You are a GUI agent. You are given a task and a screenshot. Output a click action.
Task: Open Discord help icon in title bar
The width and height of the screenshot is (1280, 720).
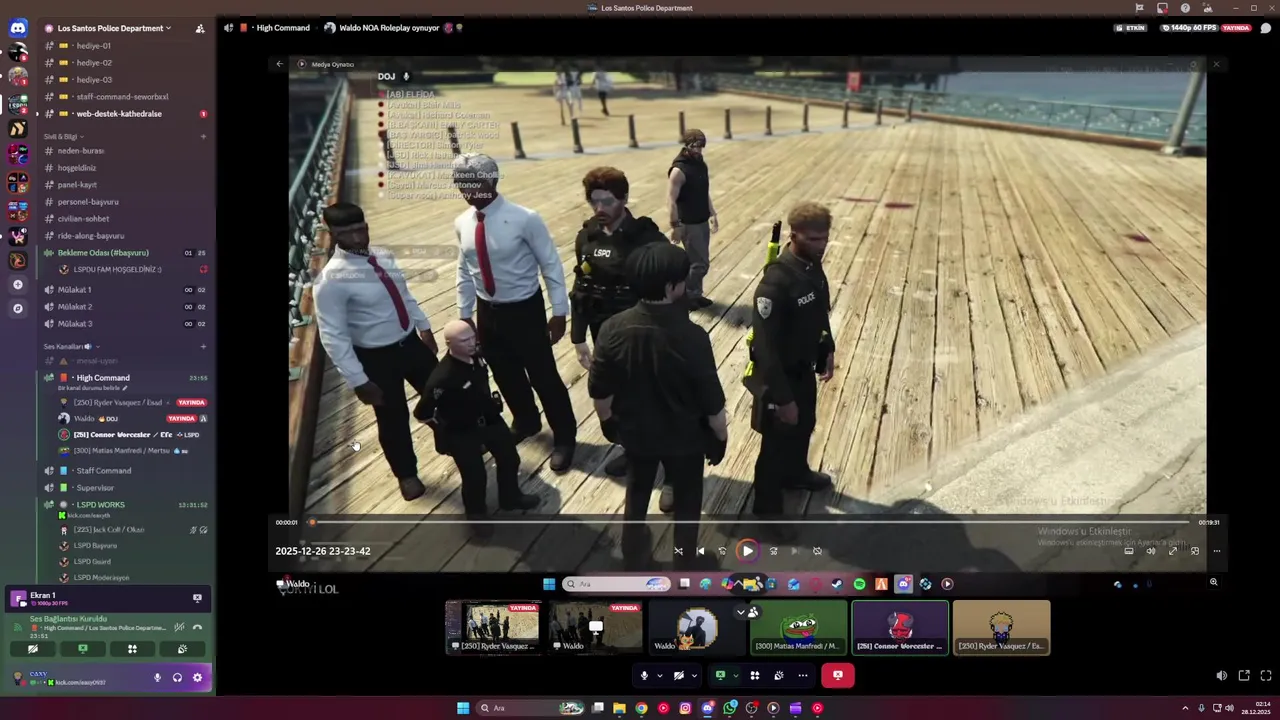point(1185,8)
